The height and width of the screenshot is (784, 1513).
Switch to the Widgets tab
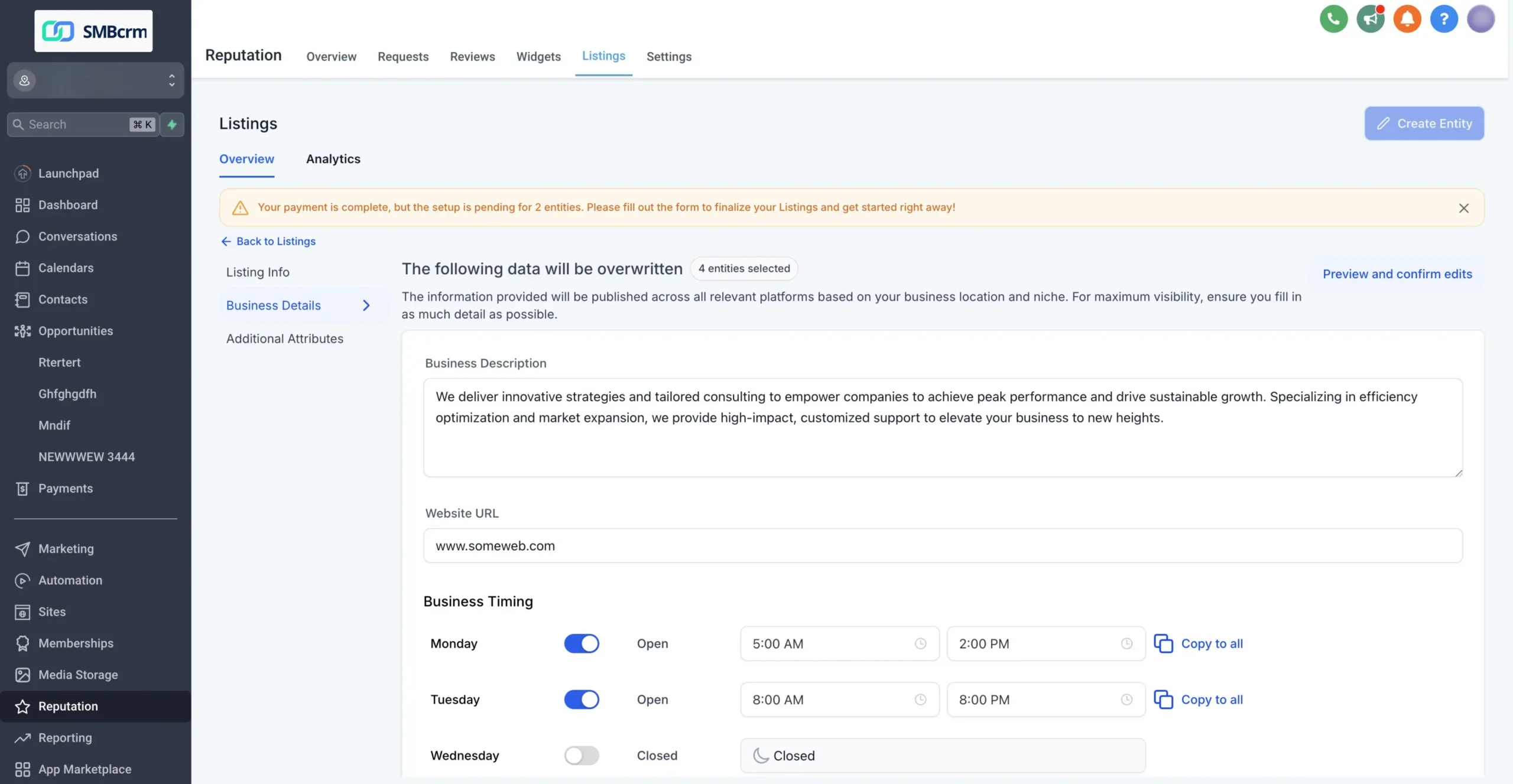coord(538,57)
